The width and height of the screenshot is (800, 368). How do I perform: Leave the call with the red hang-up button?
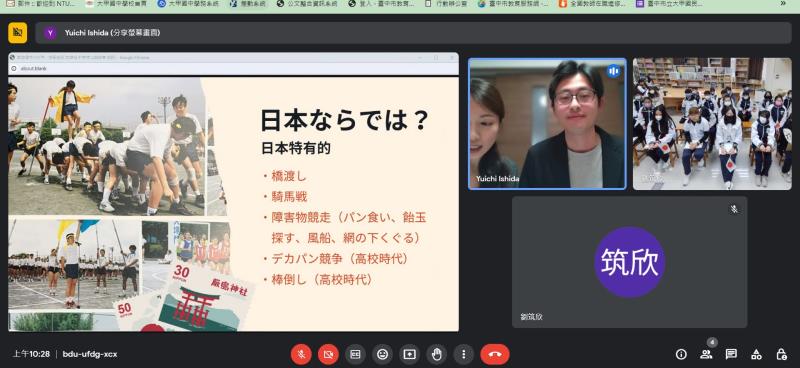click(x=494, y=354)
